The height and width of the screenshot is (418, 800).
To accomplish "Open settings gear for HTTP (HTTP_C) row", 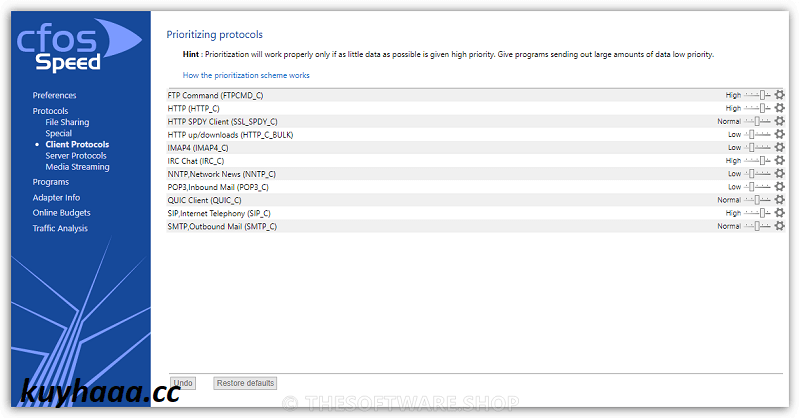I will click(779, 108).
